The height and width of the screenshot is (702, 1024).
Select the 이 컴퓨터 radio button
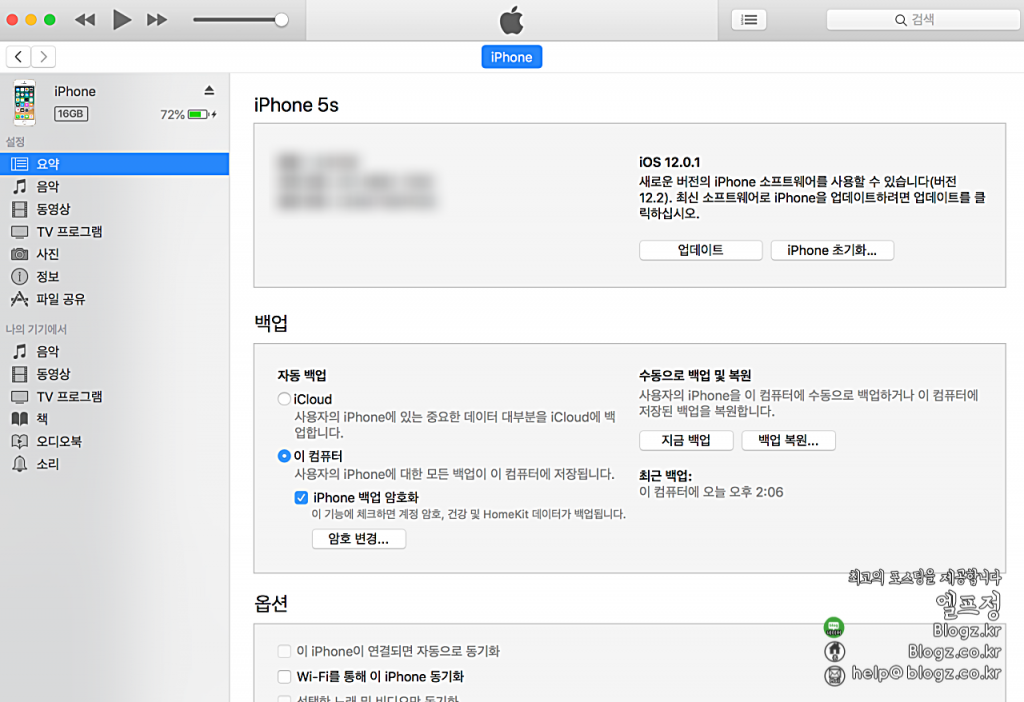pos(284,456)
